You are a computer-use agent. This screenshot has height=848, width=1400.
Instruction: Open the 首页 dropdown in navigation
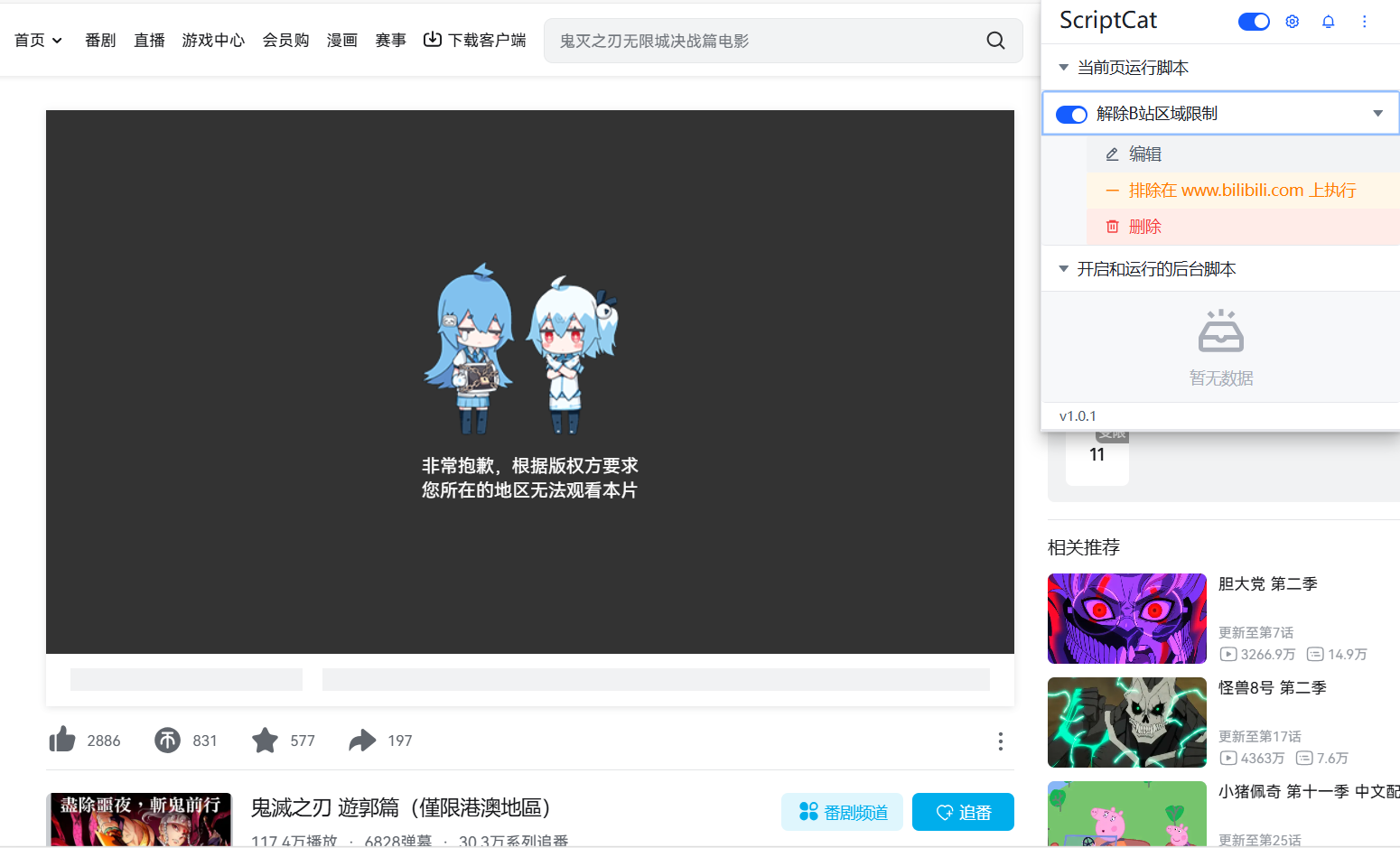38,40
